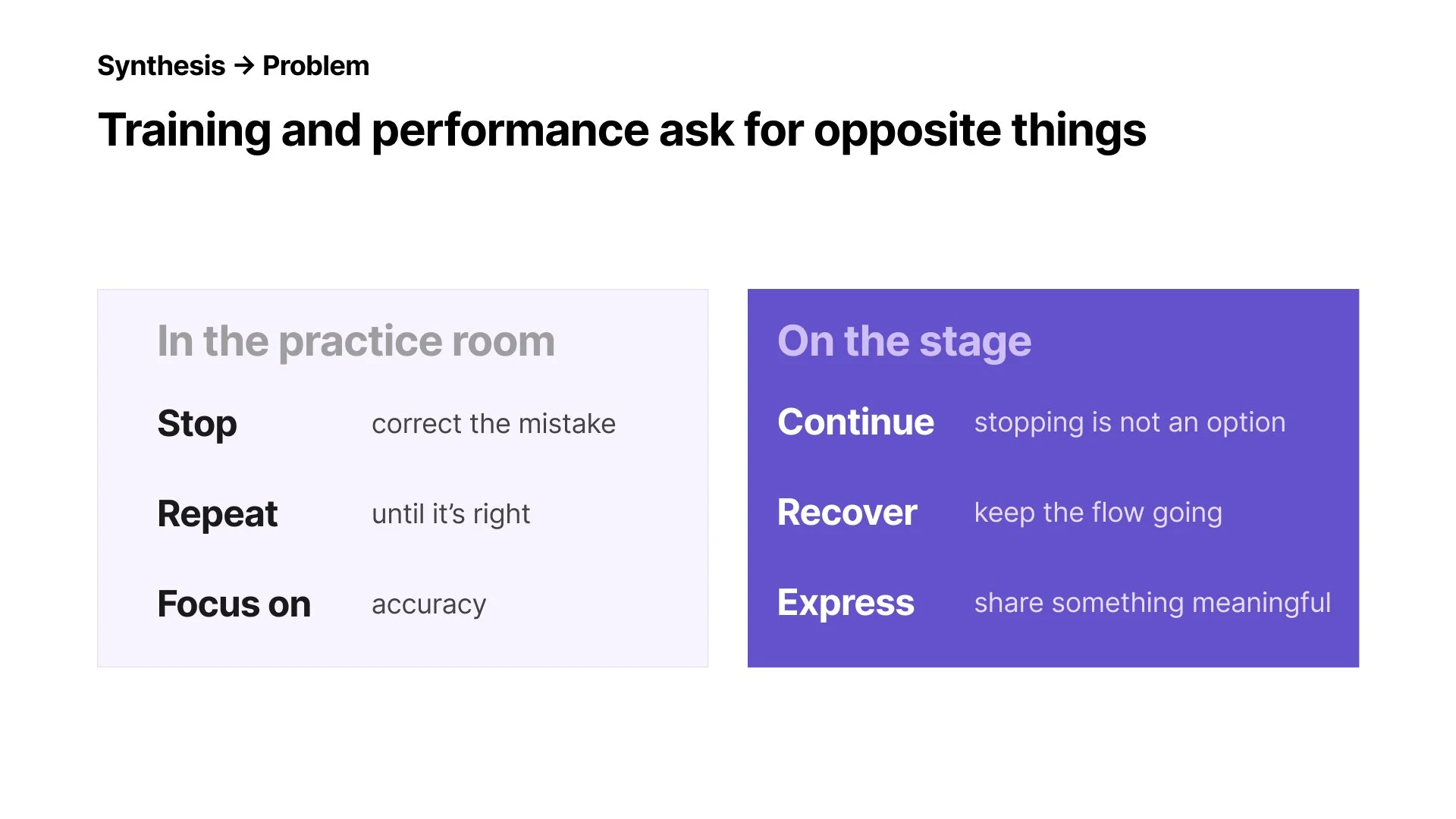The height and width of the screenshot is (819, 1456).
Task: Click the 'until it's right' text
Action: click(450, 514)
